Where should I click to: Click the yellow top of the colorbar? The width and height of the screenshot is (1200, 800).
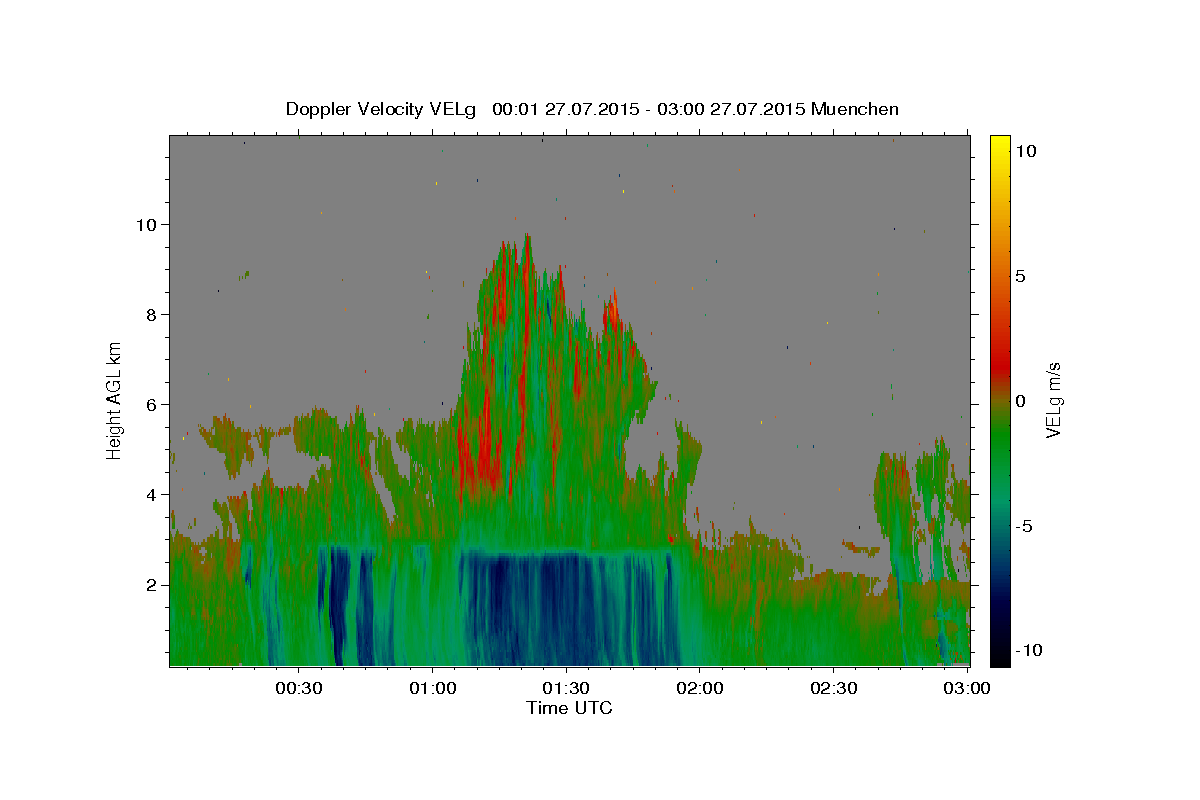click(999, 142)
